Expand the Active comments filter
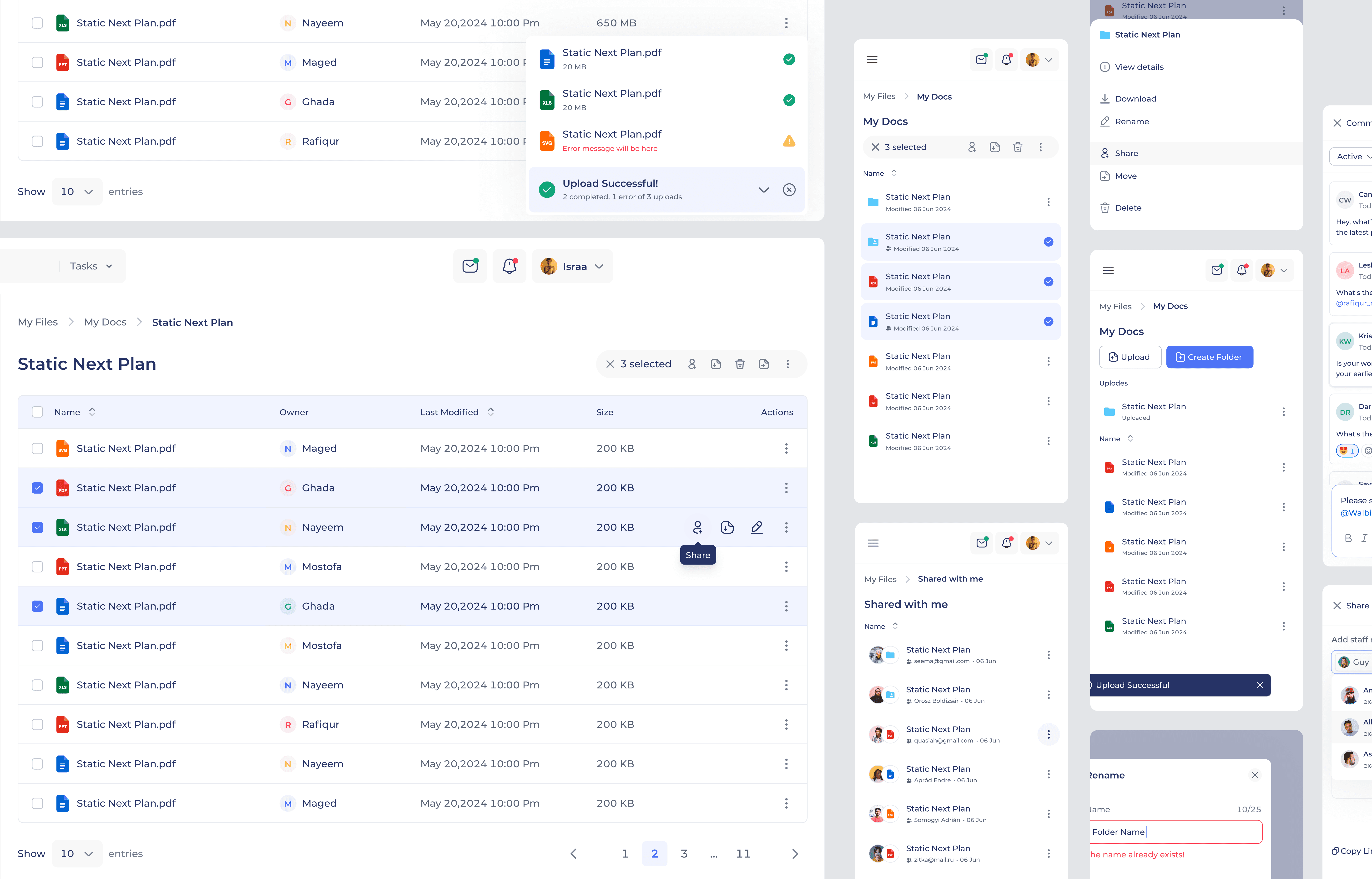The height and width of the screenshot is (879, 1372). point(1351,157)
